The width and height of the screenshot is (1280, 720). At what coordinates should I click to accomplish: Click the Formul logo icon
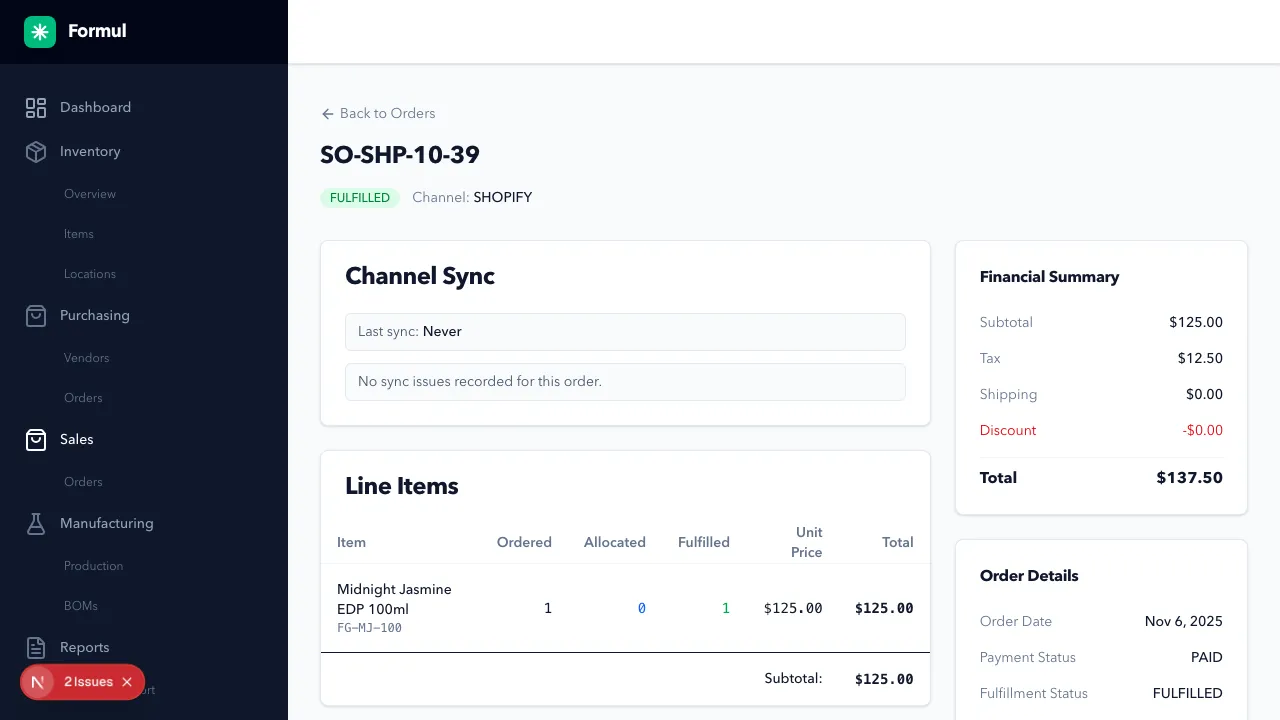(40, 32)
